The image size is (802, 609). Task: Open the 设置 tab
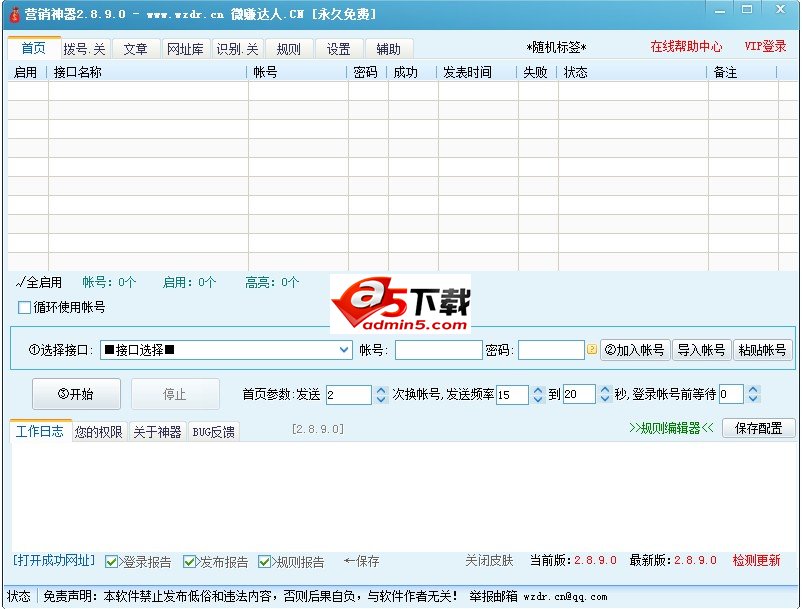coord(339,49)
